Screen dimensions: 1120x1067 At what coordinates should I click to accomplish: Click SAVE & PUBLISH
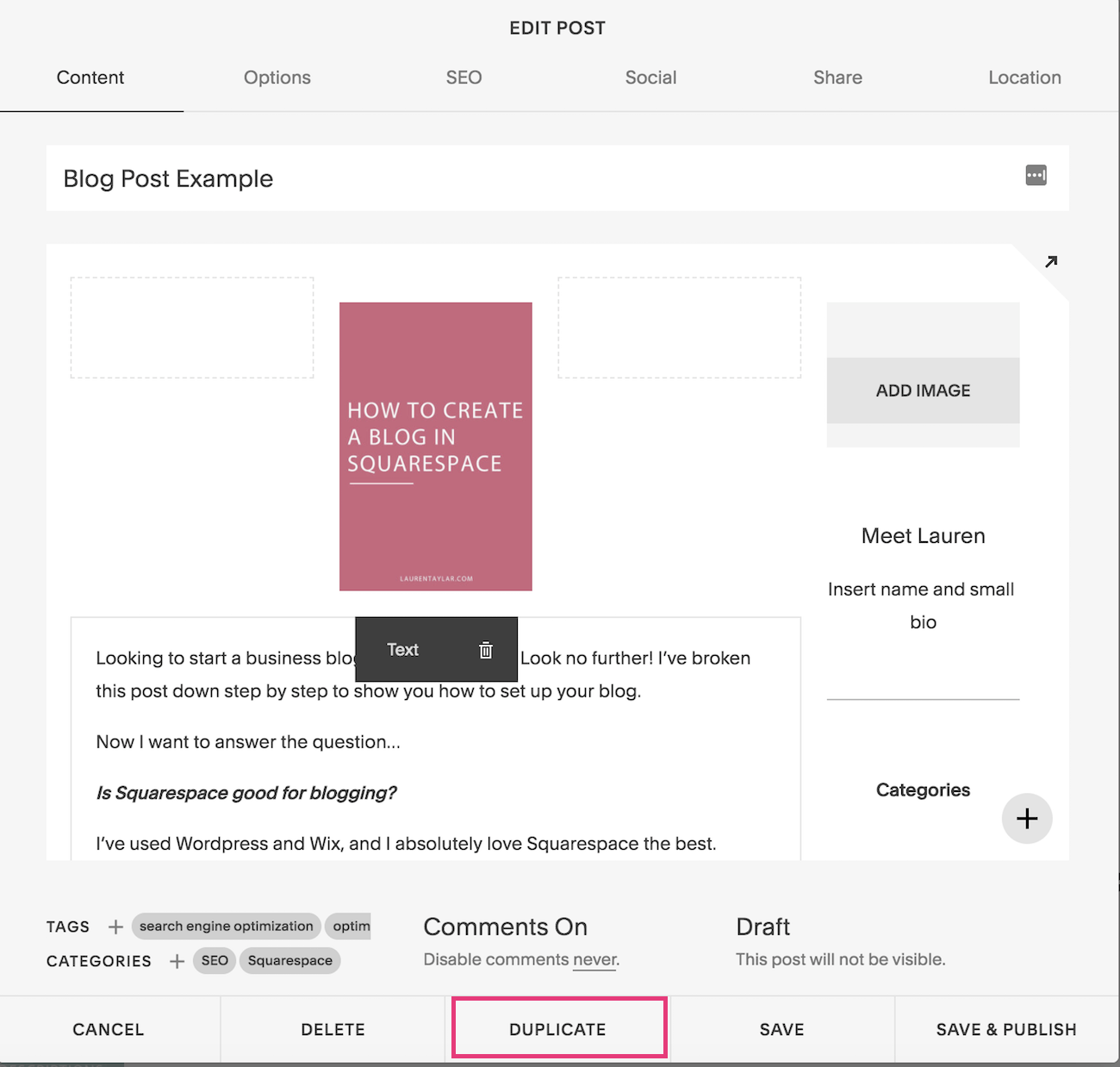[1006, 1028]
